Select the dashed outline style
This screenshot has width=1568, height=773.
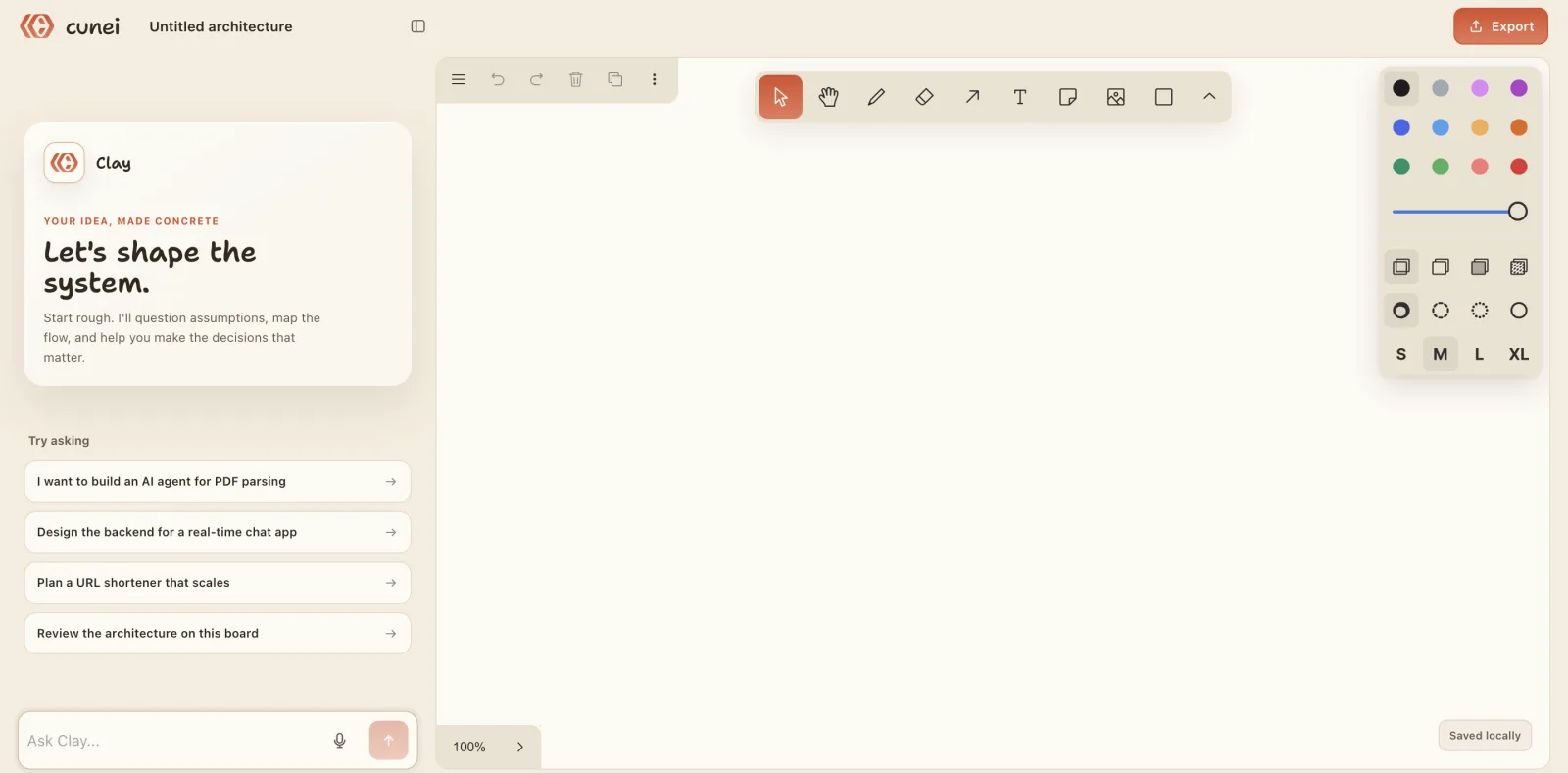[1441, 311]
